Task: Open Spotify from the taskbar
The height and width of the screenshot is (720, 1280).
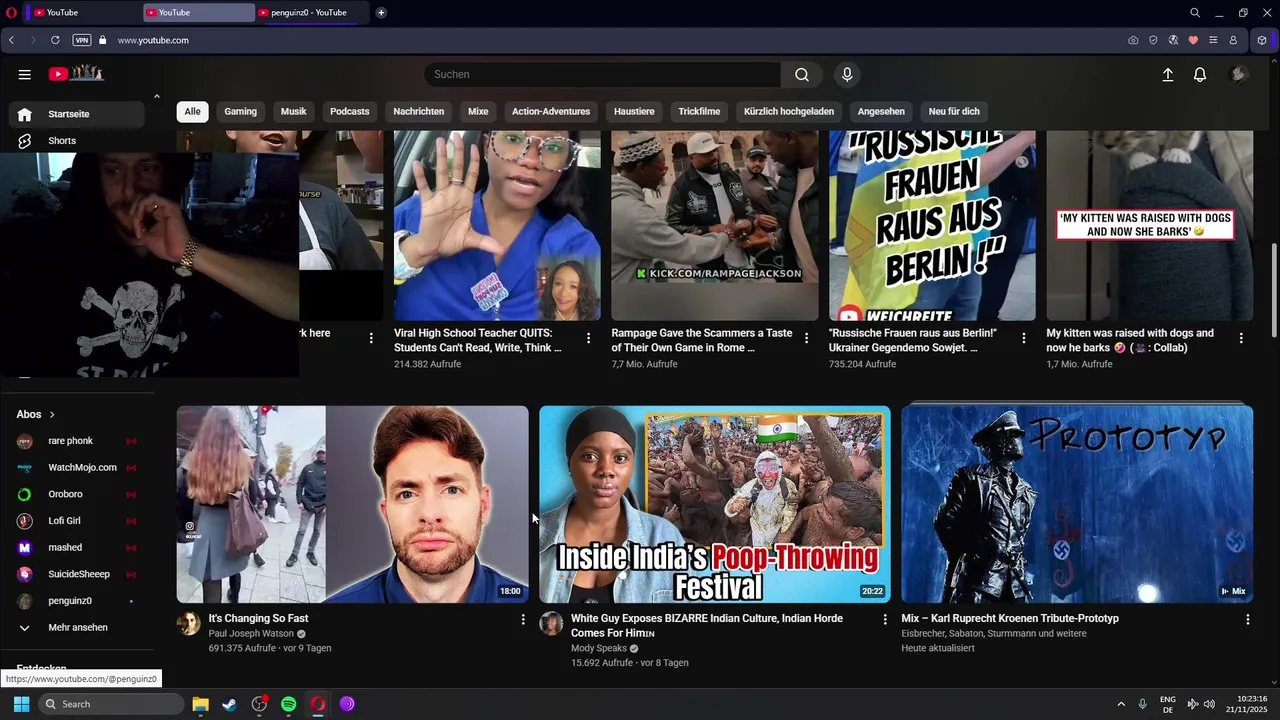Action: (289, 704)
